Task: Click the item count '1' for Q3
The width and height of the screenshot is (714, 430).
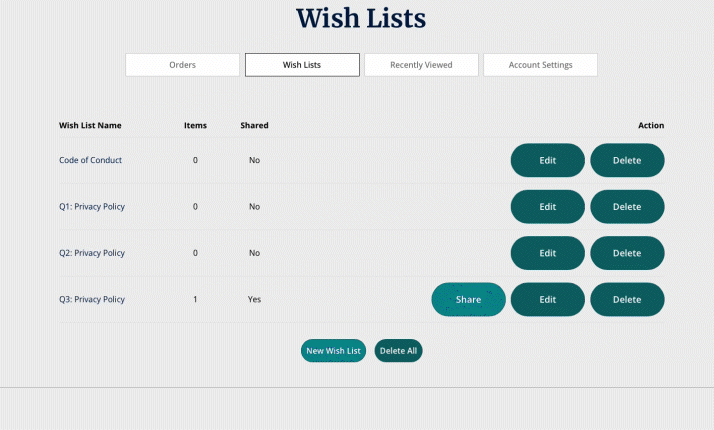Action: point(195,299)
